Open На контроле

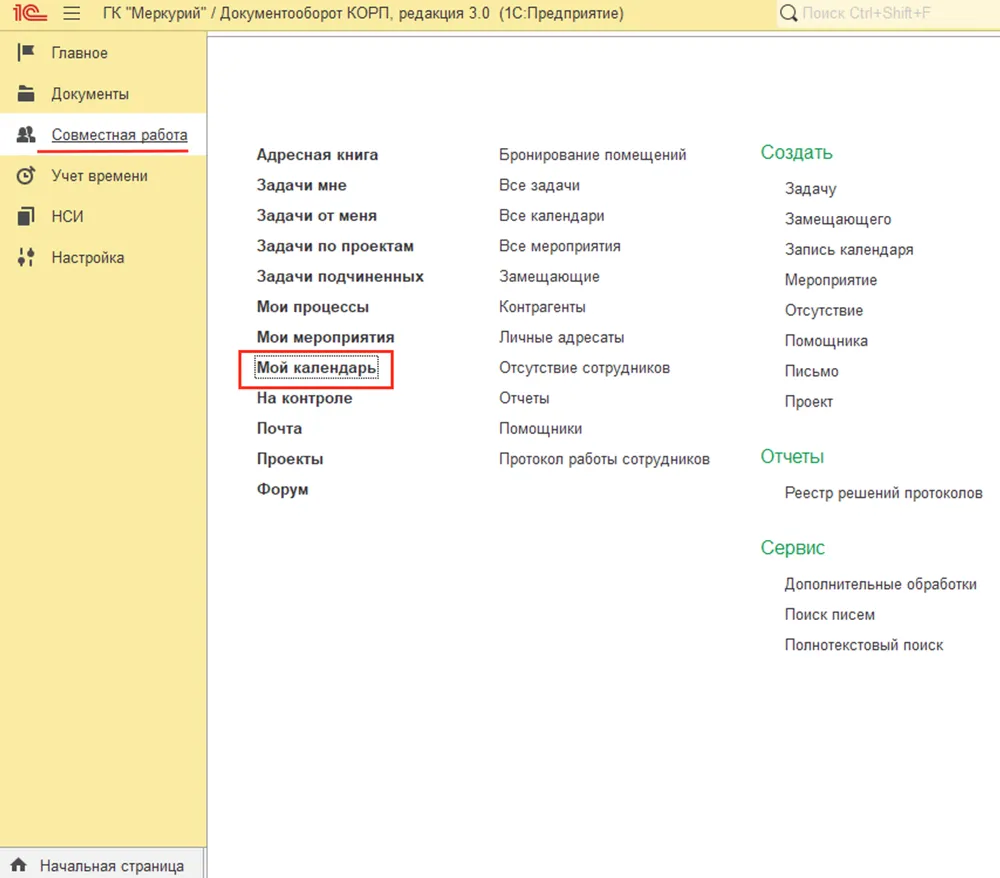pyautogui.click(x=304, y=398)
